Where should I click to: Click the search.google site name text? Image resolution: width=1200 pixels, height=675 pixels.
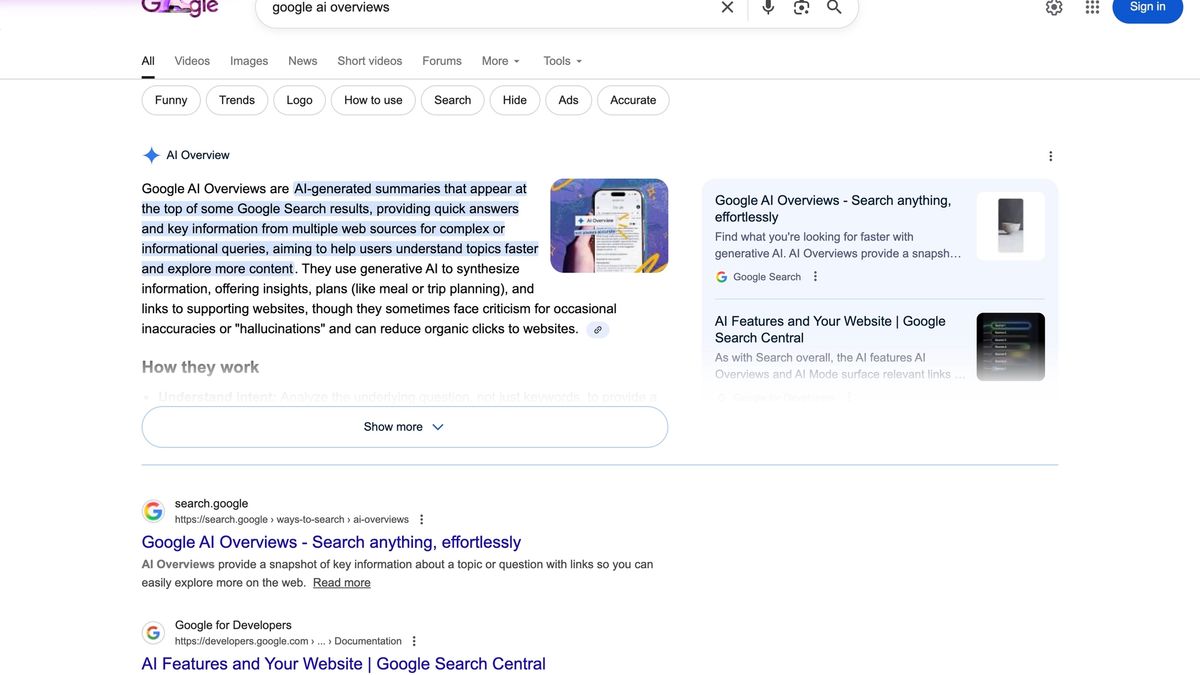click(x=211, y=504)
